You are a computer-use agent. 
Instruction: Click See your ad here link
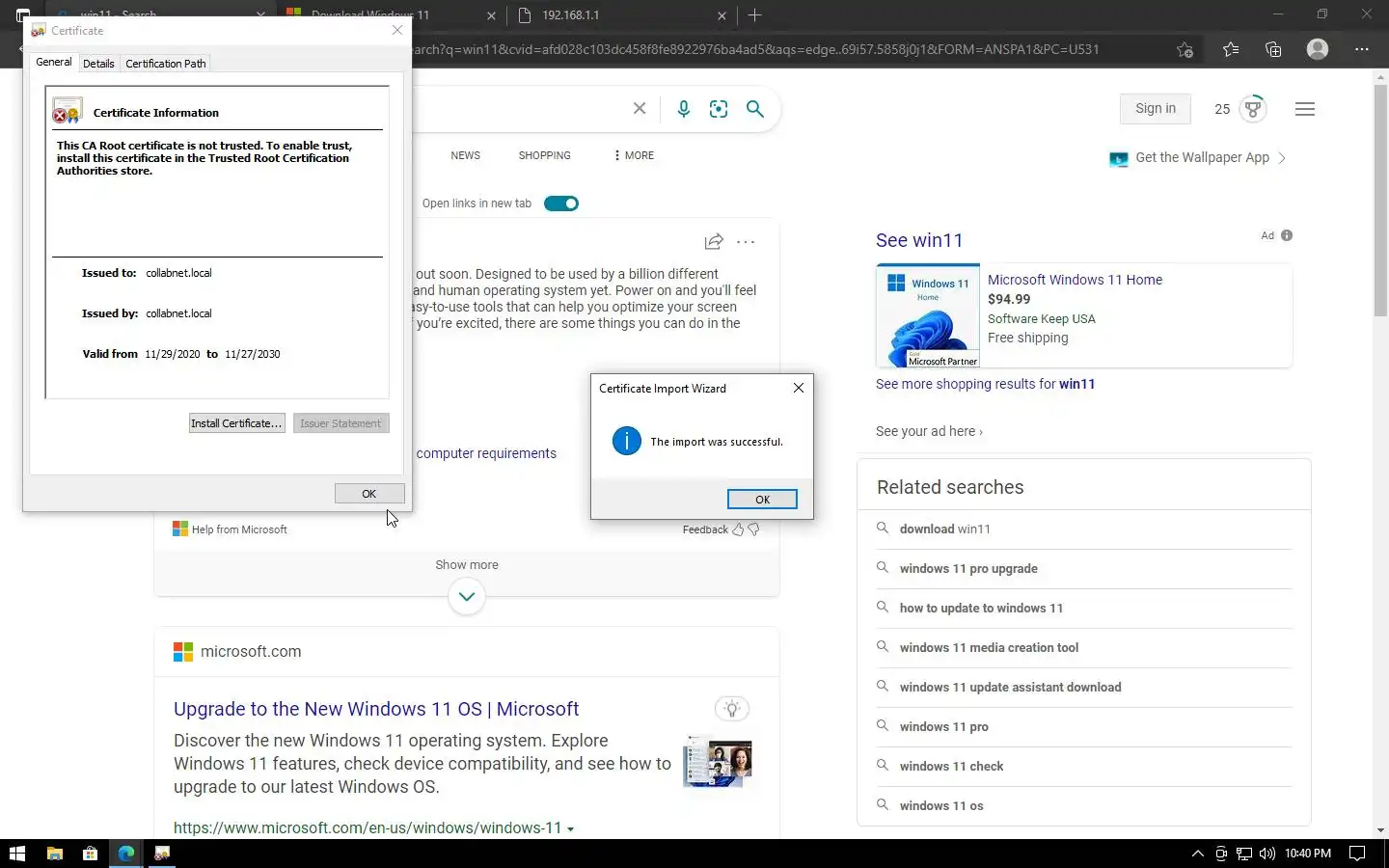(x=929, y=431)
